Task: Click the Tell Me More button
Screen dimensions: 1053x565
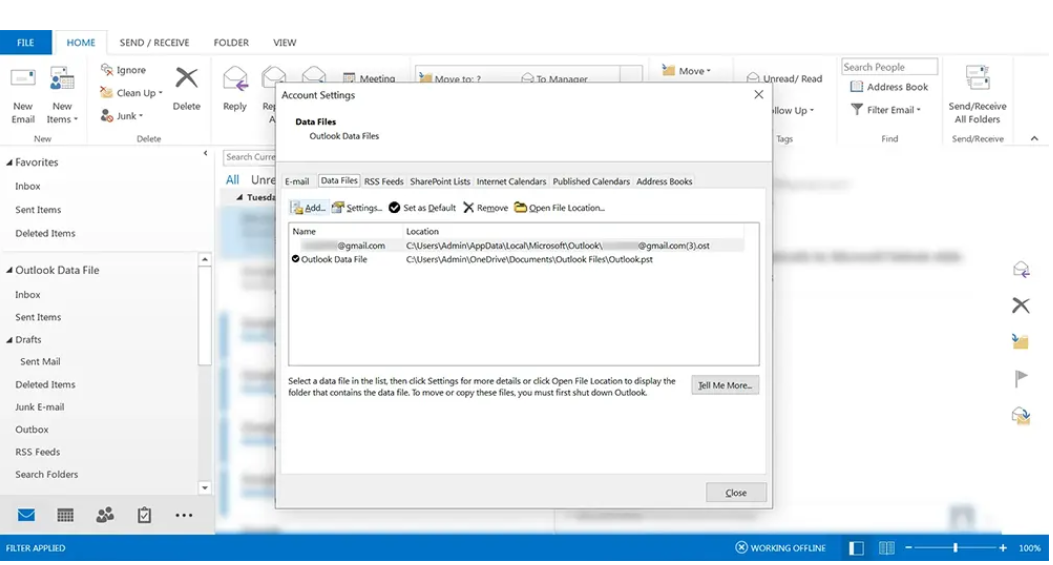Action: (x=725, y=385)
